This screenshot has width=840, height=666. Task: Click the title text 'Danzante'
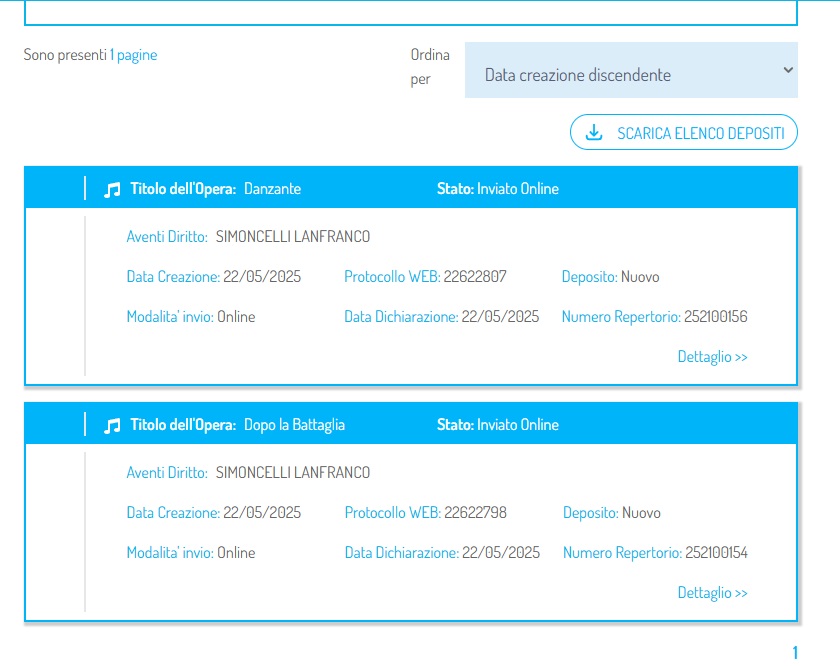[272, 189]
